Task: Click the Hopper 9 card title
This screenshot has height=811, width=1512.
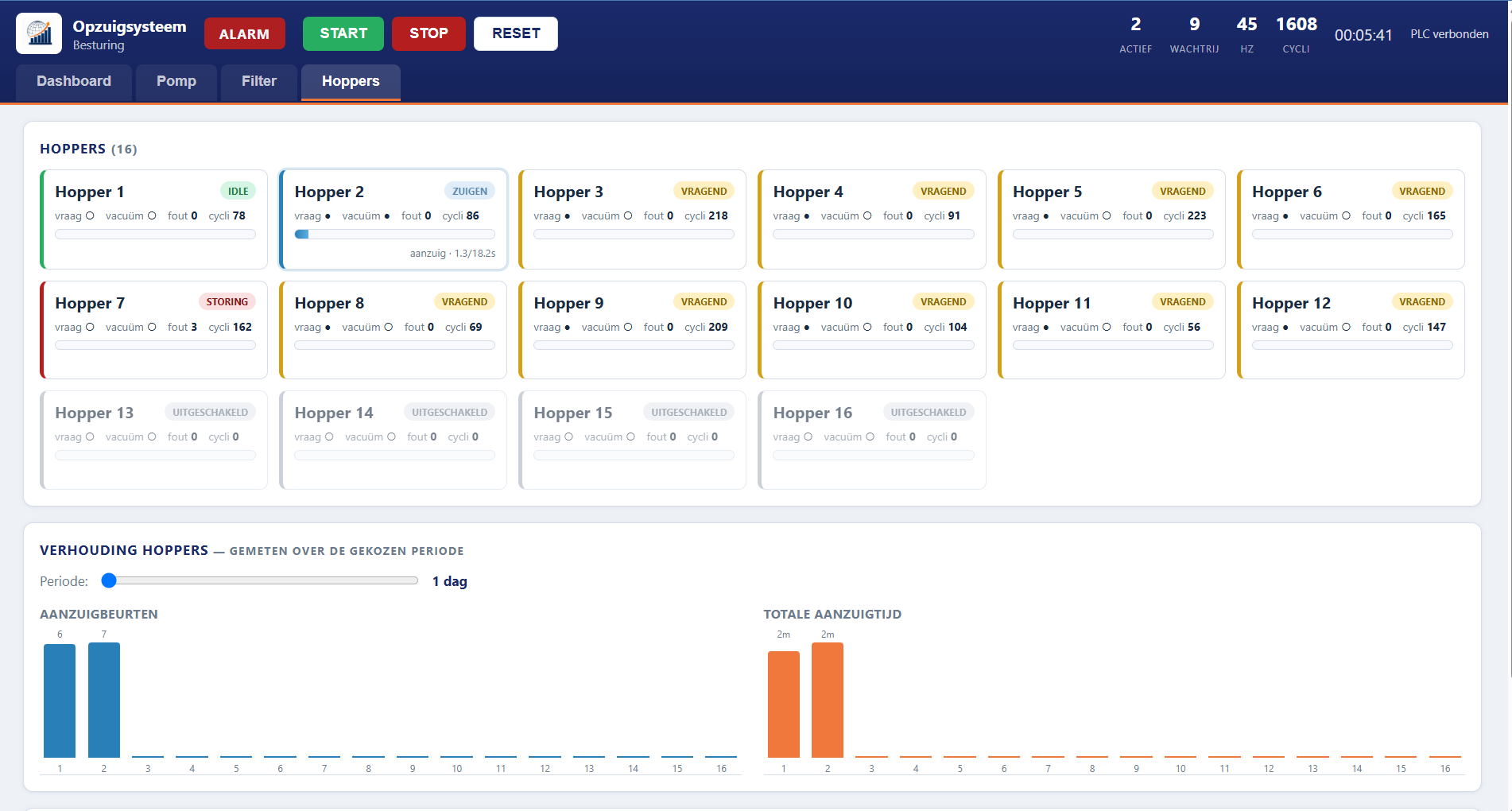Action: click(568, 303)
